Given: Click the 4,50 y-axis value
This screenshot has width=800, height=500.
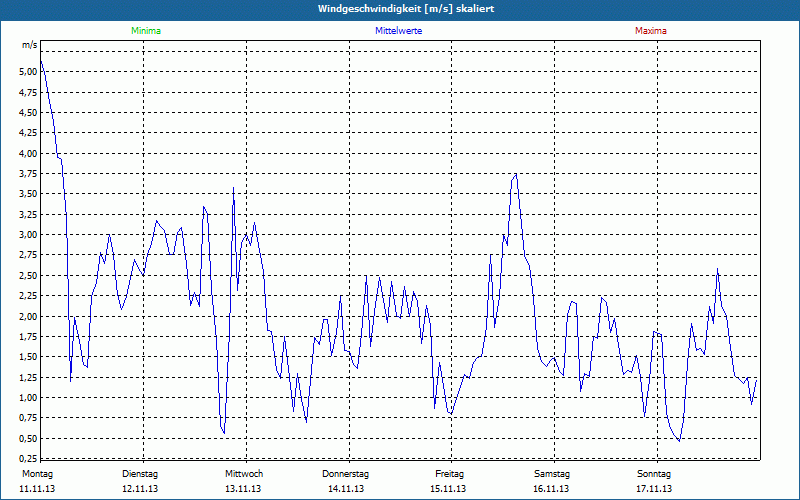Looking at the screenshot, I should tap(28, 113).
